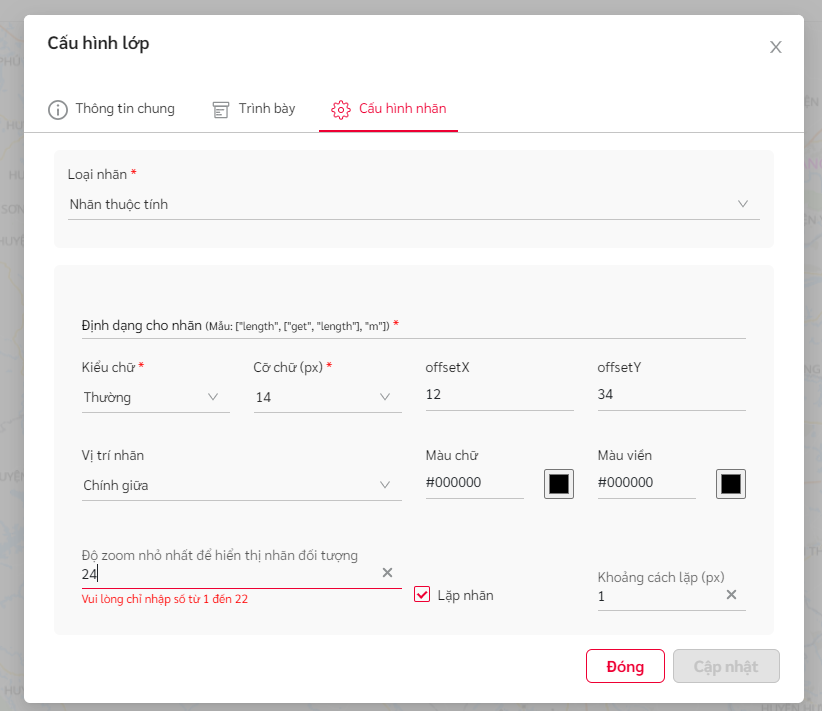The width and height of the screenshot is (822, 711).
Task: Click the Cập nhật button
Action: coord(726,666)
